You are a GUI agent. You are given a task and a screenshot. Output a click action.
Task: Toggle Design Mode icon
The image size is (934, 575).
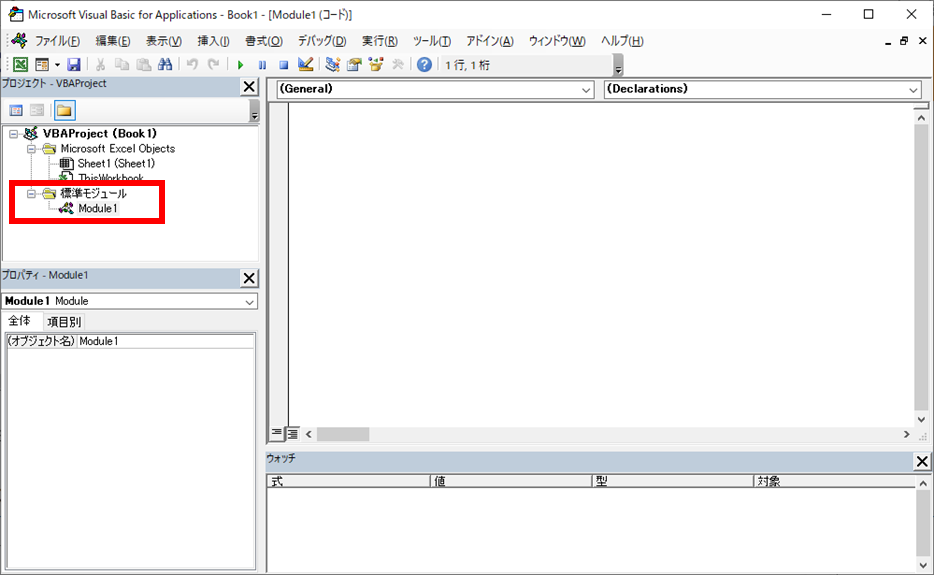tap(306, 64)
